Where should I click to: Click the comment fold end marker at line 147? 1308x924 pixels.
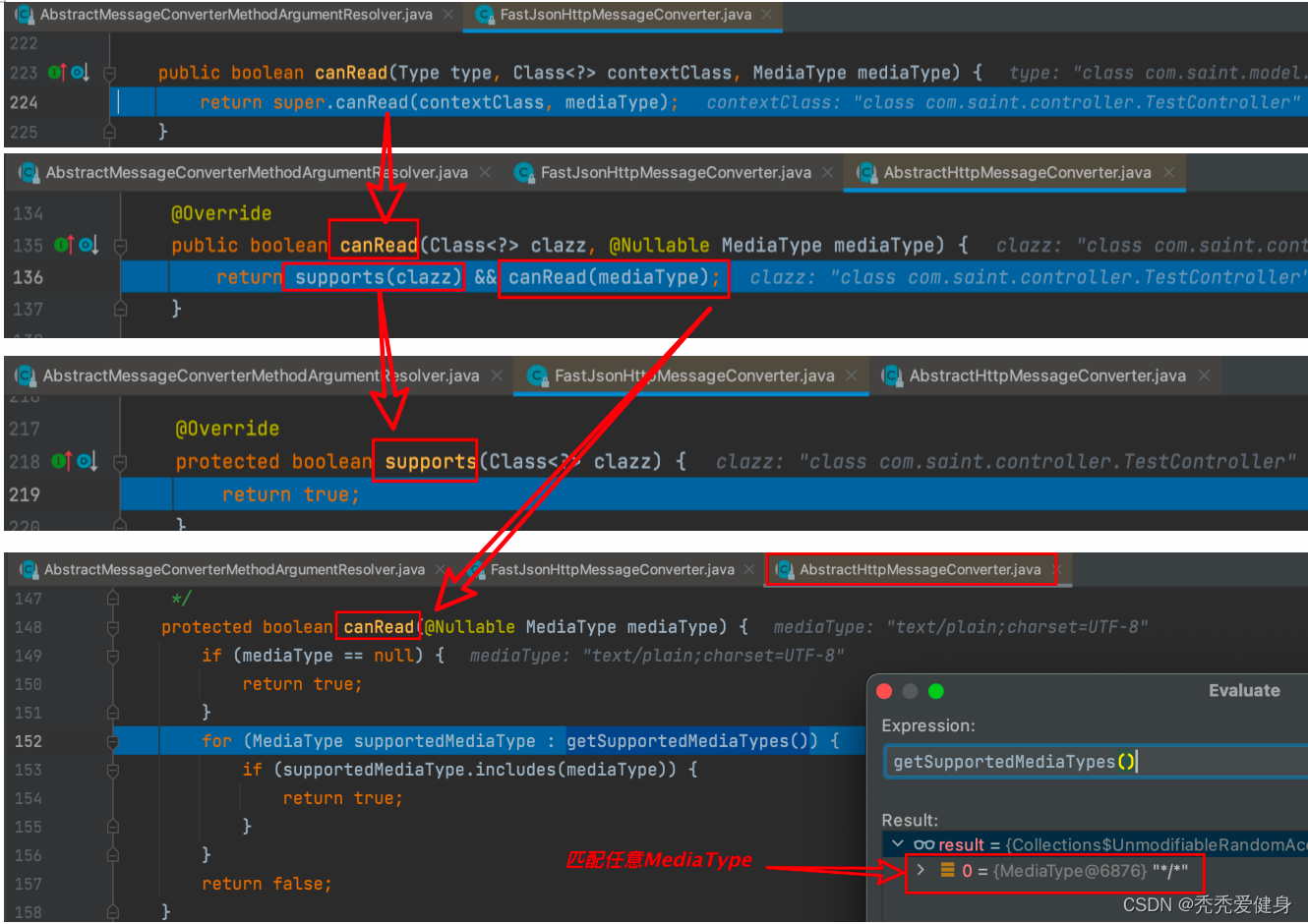[113, 598]
